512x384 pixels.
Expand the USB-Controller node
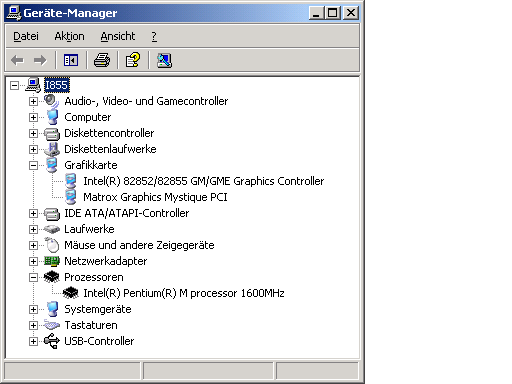click(33, 341)
